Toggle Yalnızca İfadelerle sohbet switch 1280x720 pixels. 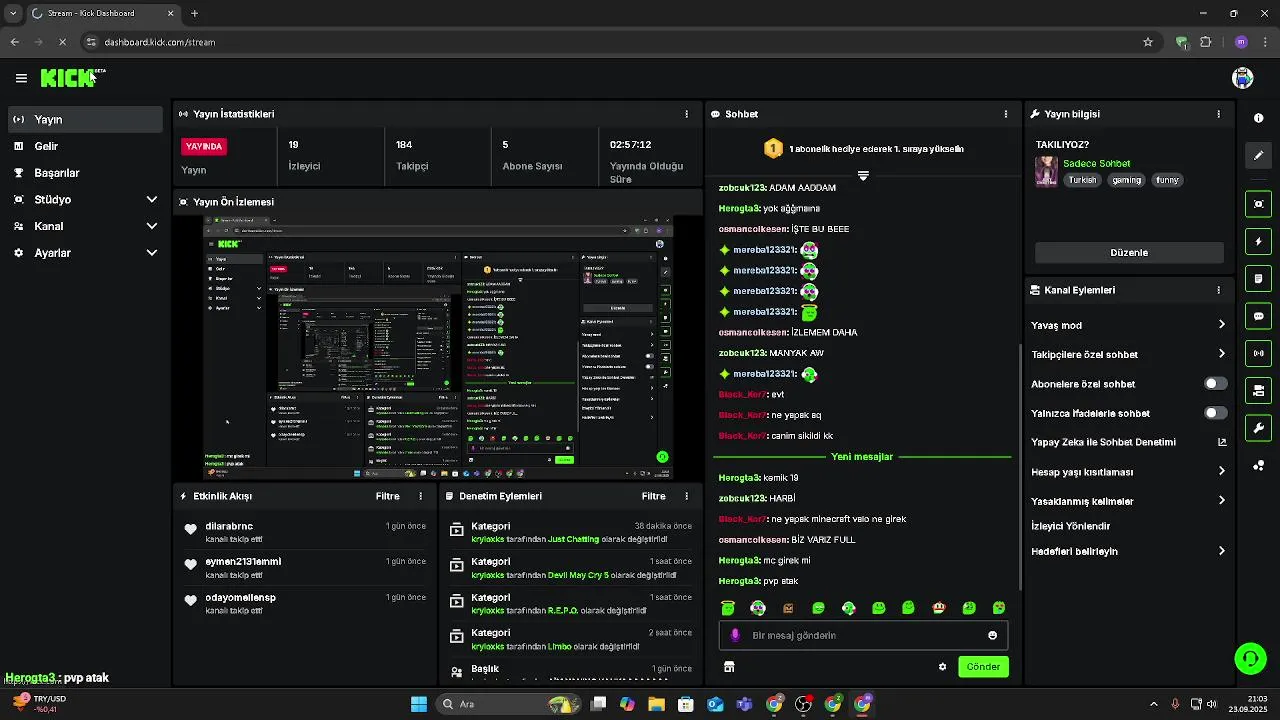pos(1215,413)
